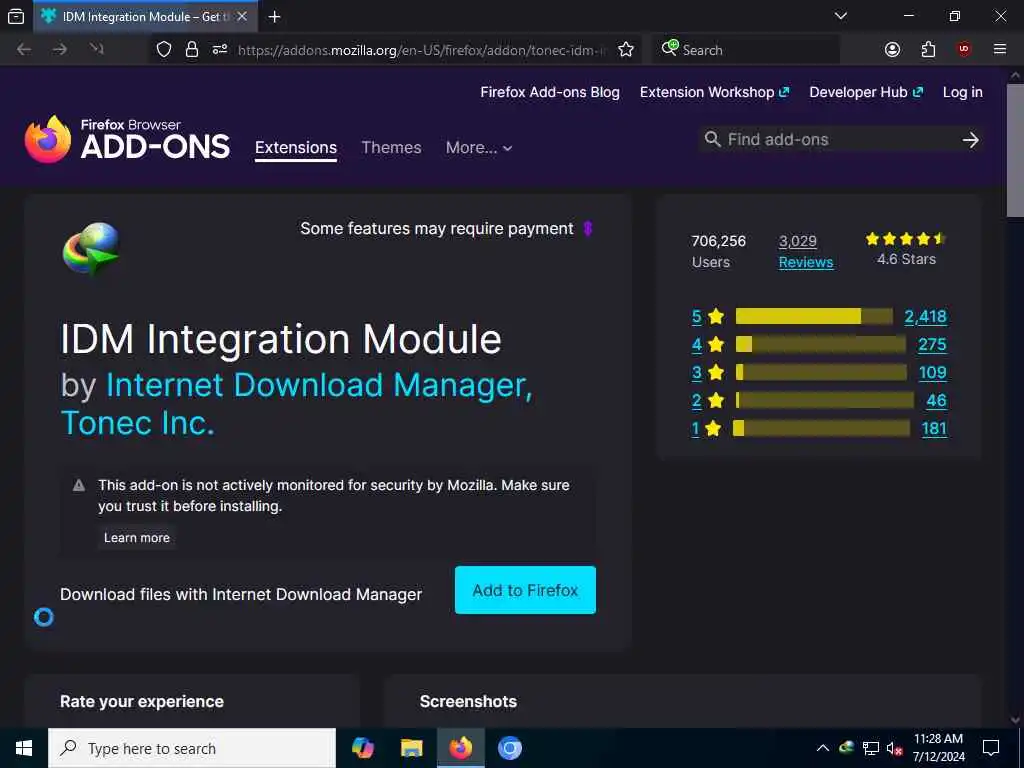Screen dimensions: 1024x768
Task: Click the address bar URL field
Action: click(x=422, y=50)
